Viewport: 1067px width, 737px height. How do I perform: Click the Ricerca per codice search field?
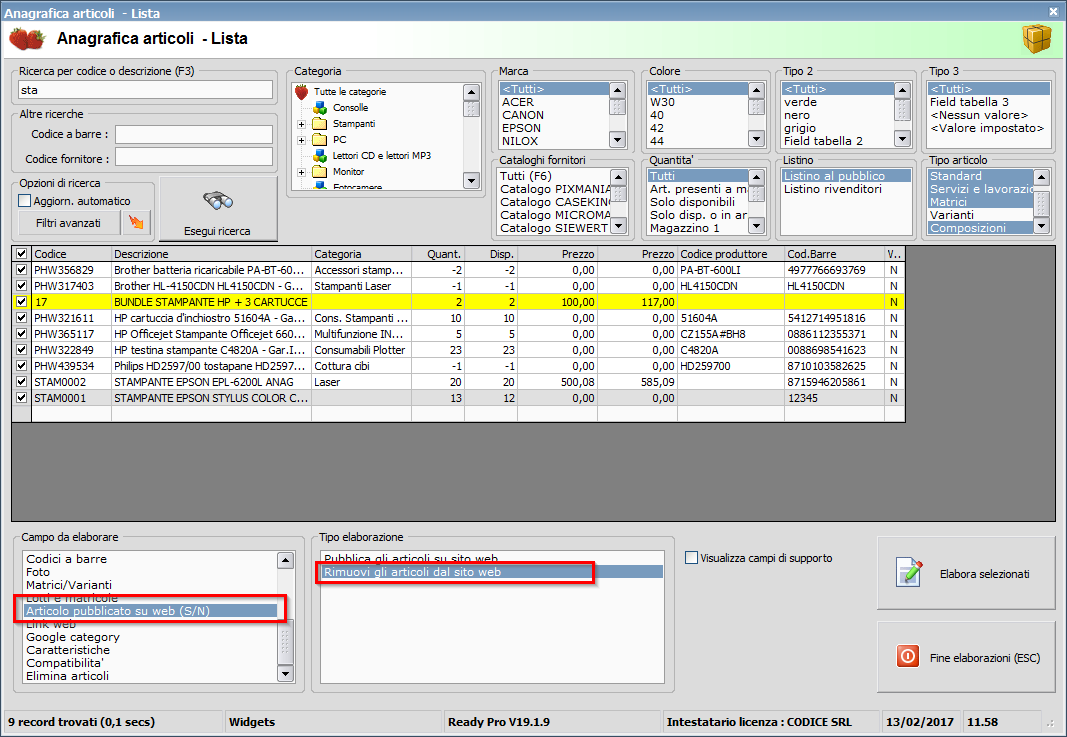click(x=146, y=90)
